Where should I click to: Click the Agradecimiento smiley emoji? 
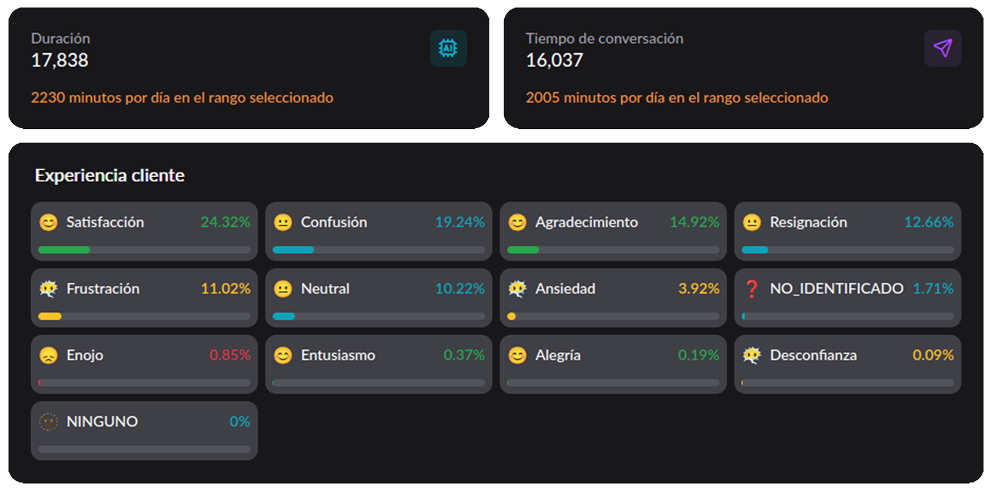[517, 223]
